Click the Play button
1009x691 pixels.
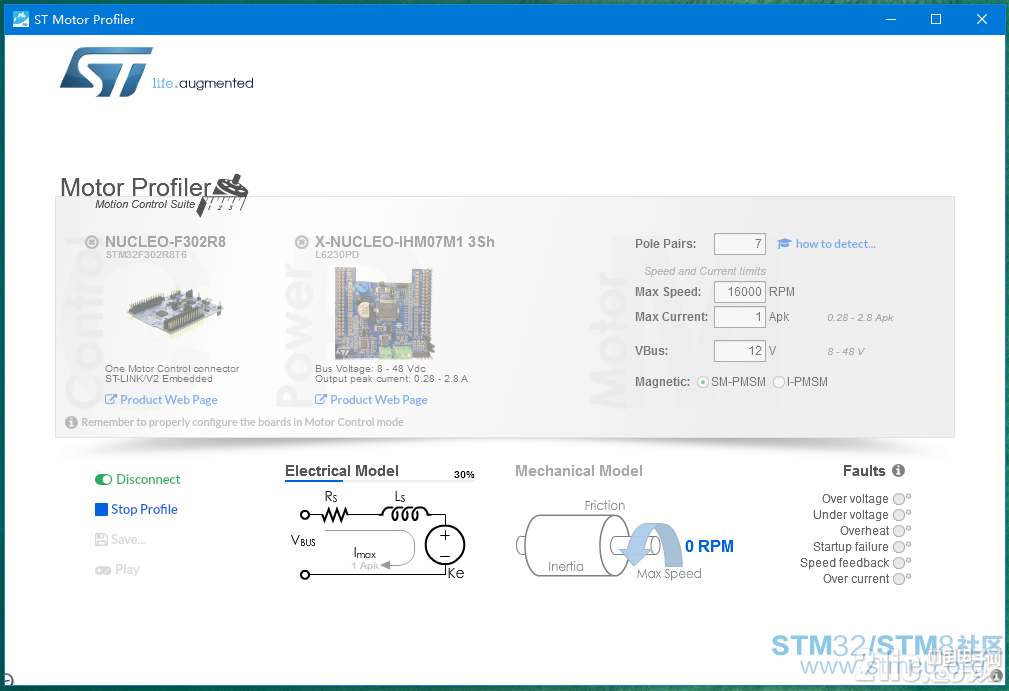coord(117,569)
